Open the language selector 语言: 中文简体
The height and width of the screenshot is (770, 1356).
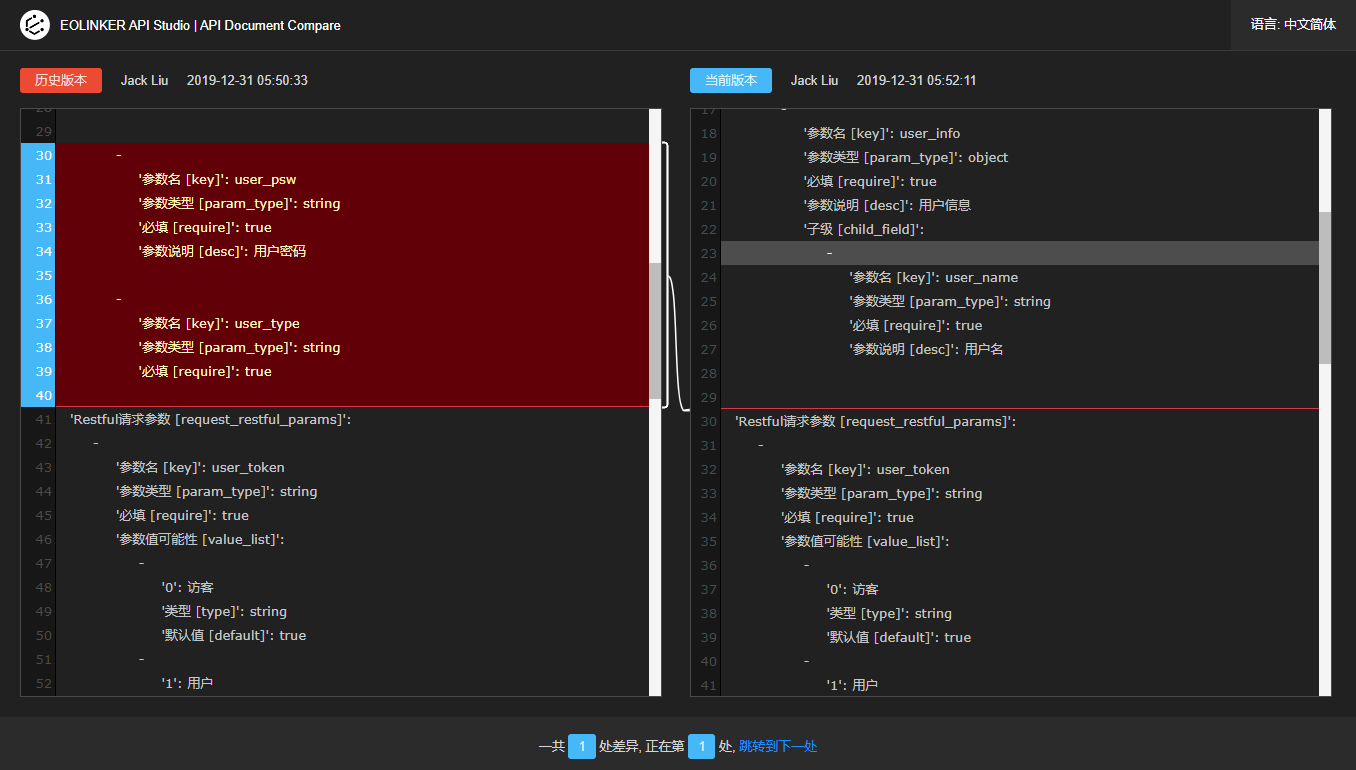point(1292,25)
